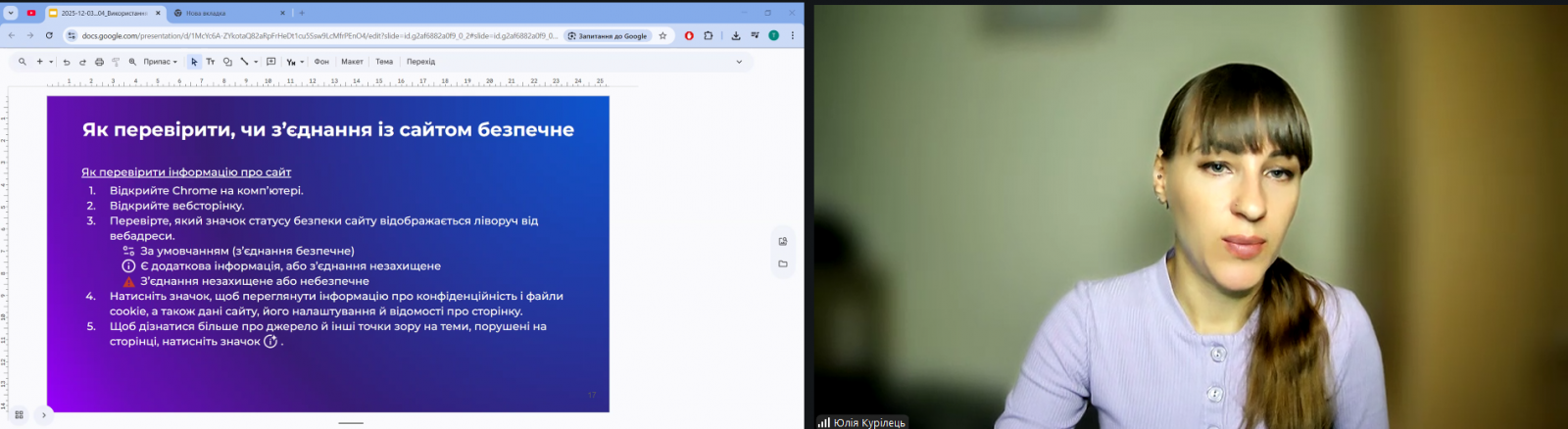Select the text box tool

[211, 62]
